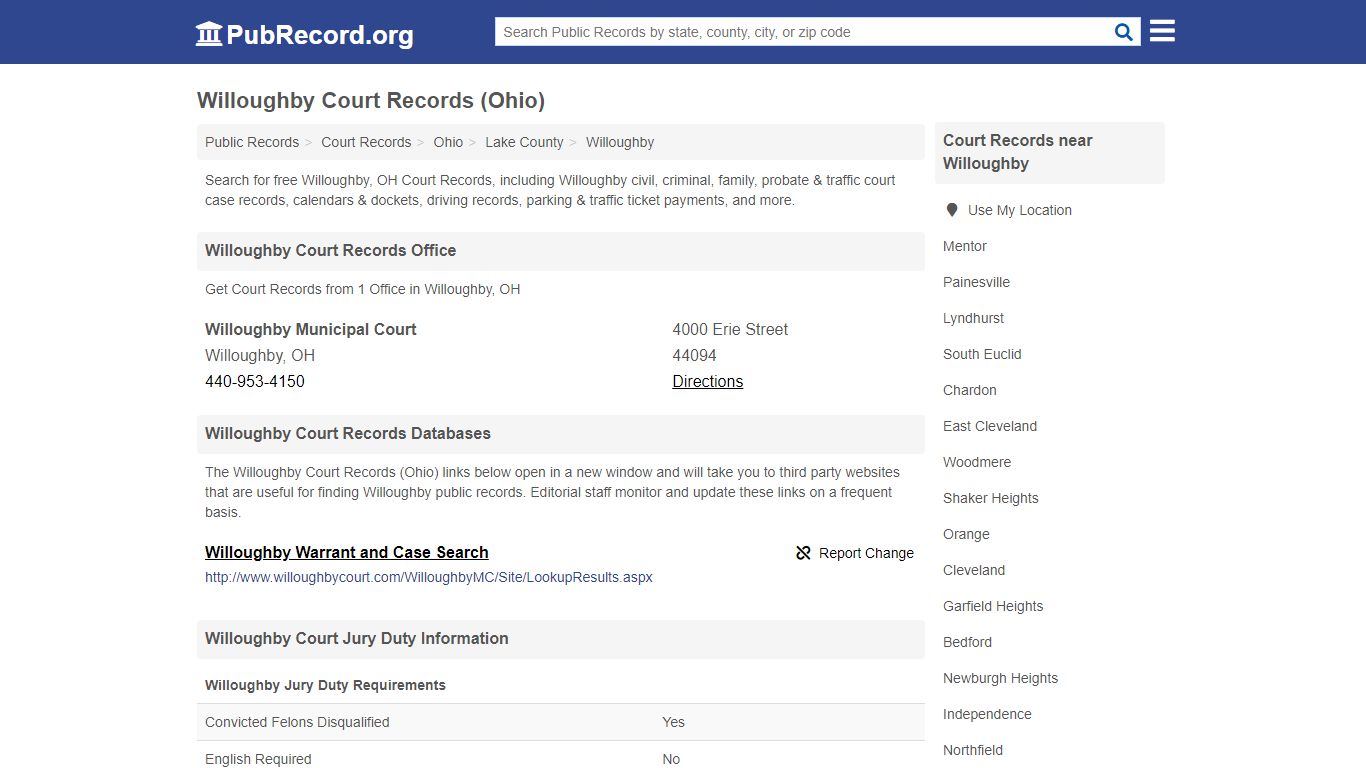Call phone number 440-953-4150
This screenshot has width=1366, height=768.
tap(255, 381)
